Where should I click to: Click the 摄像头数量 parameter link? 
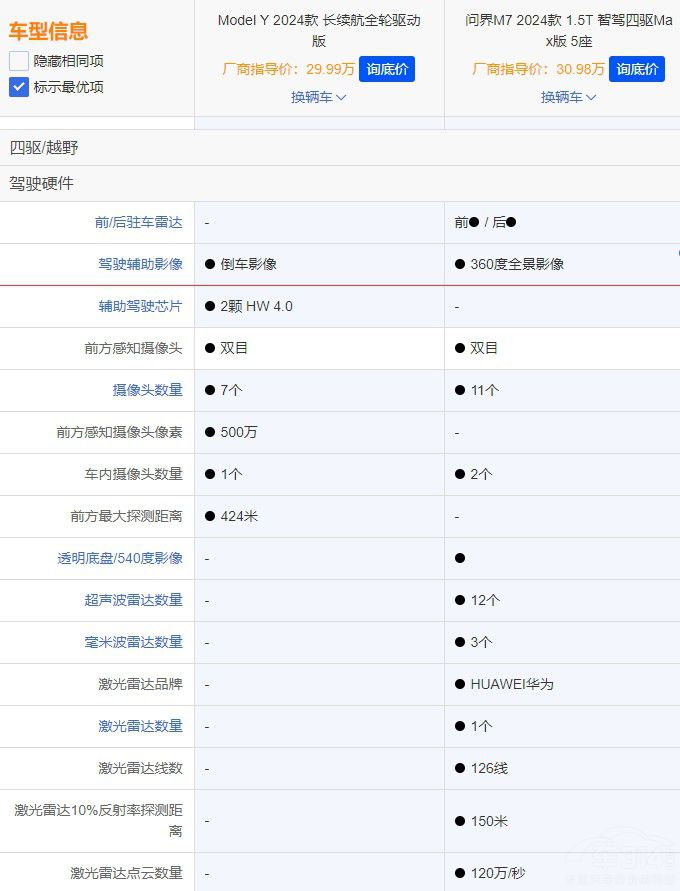[x=147, y=390]
